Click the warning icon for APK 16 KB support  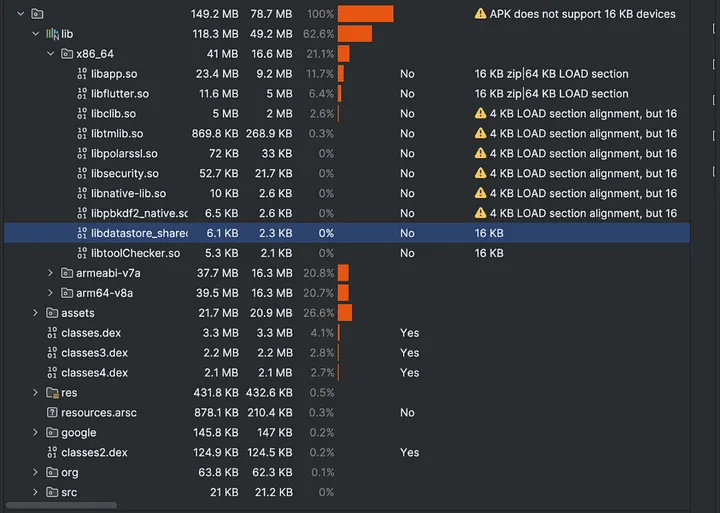(x=481, y=14)
